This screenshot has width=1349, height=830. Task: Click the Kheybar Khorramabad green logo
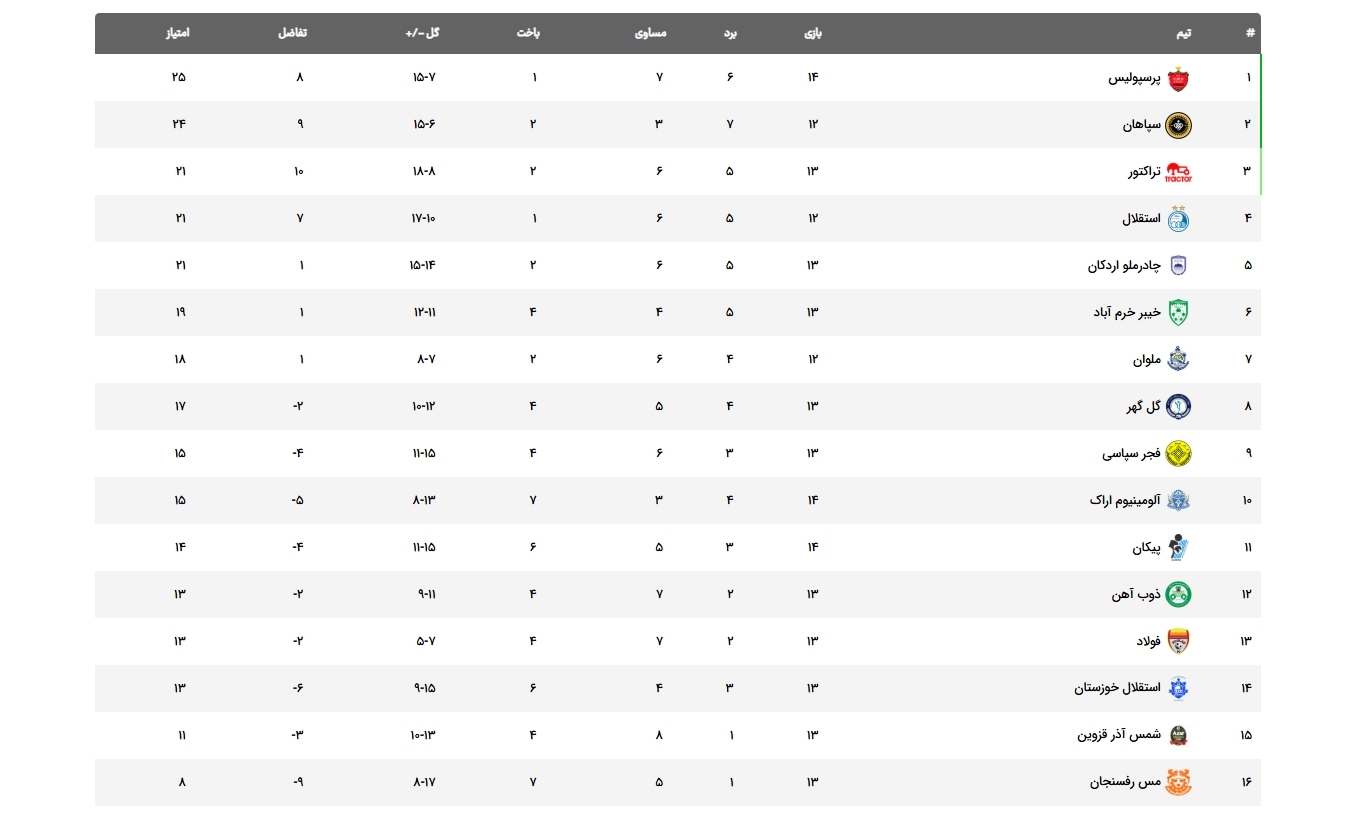coord(1180,313)
